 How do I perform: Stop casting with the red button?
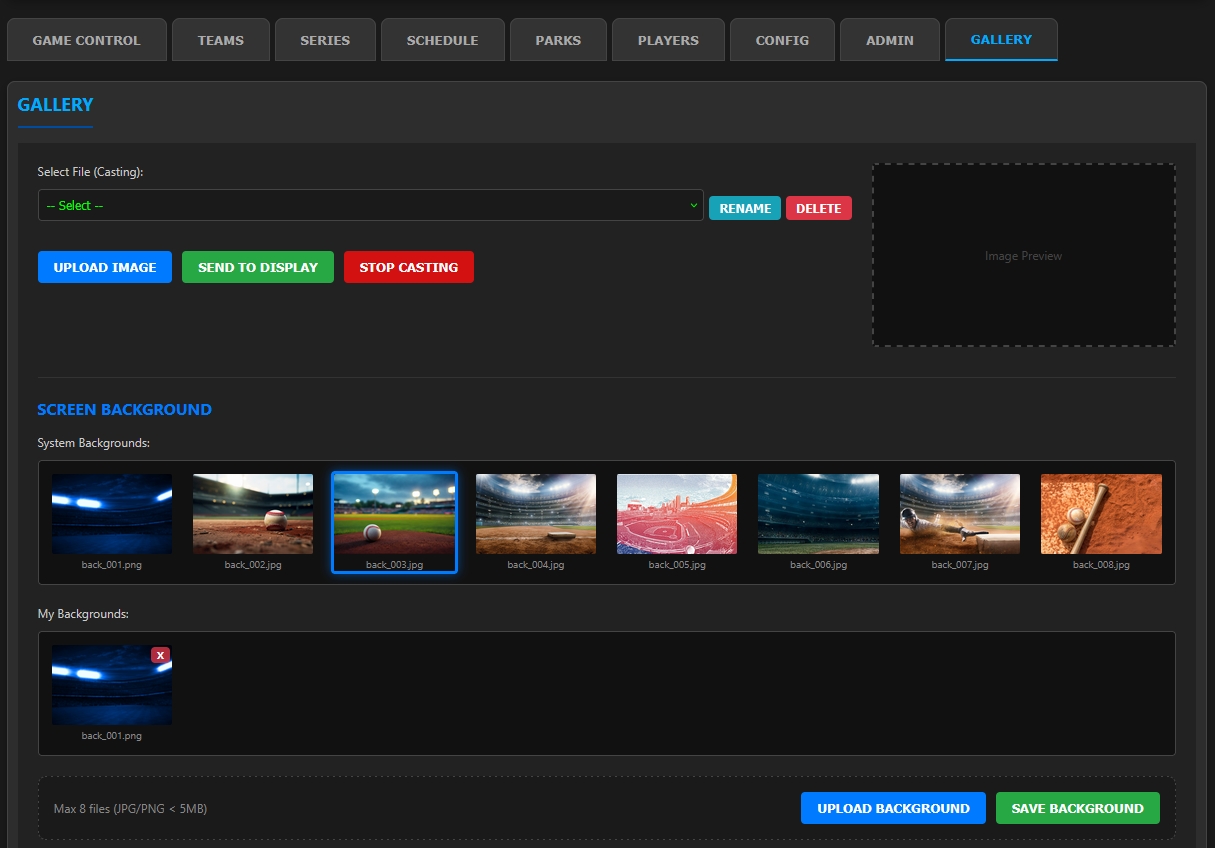click(408, 268)
